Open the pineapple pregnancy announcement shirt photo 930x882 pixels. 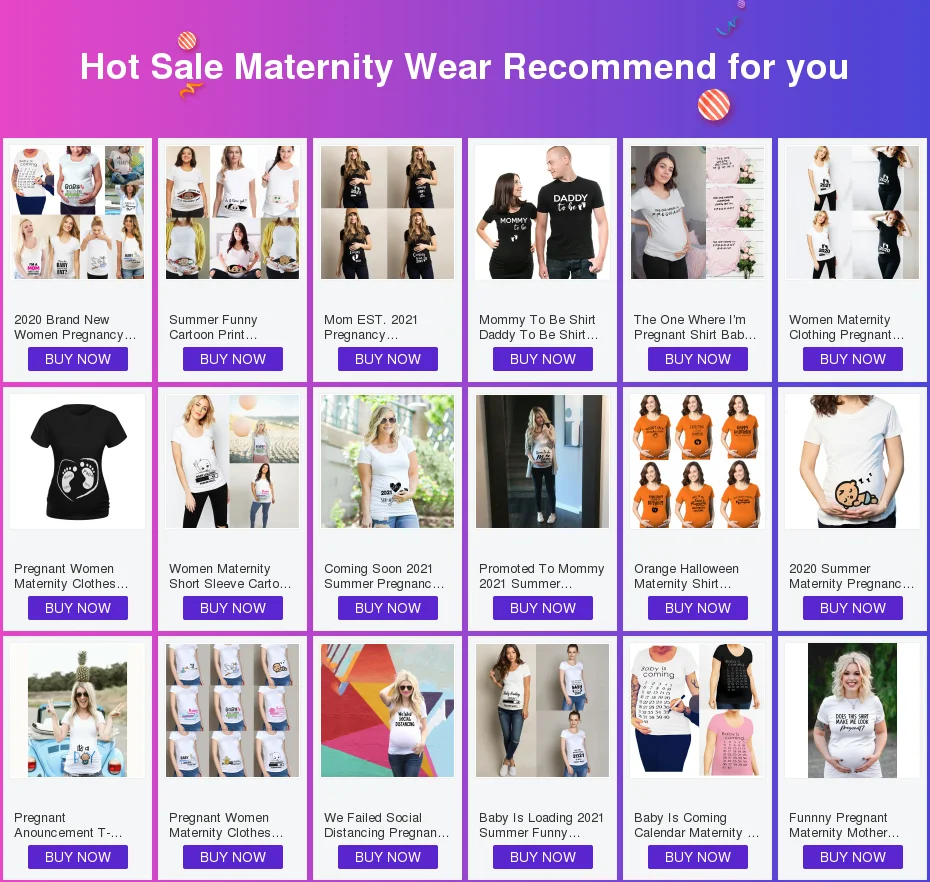(x=78, y=711)
